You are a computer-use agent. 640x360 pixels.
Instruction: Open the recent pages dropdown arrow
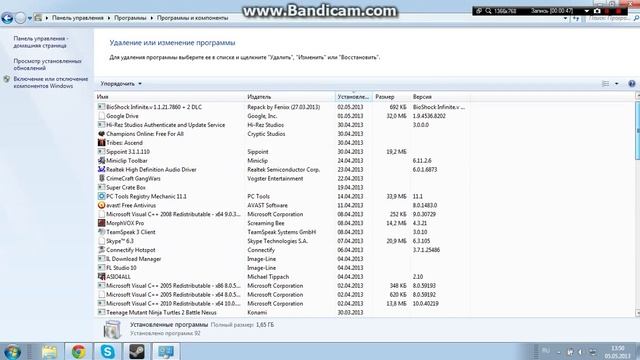click(29, 18)
